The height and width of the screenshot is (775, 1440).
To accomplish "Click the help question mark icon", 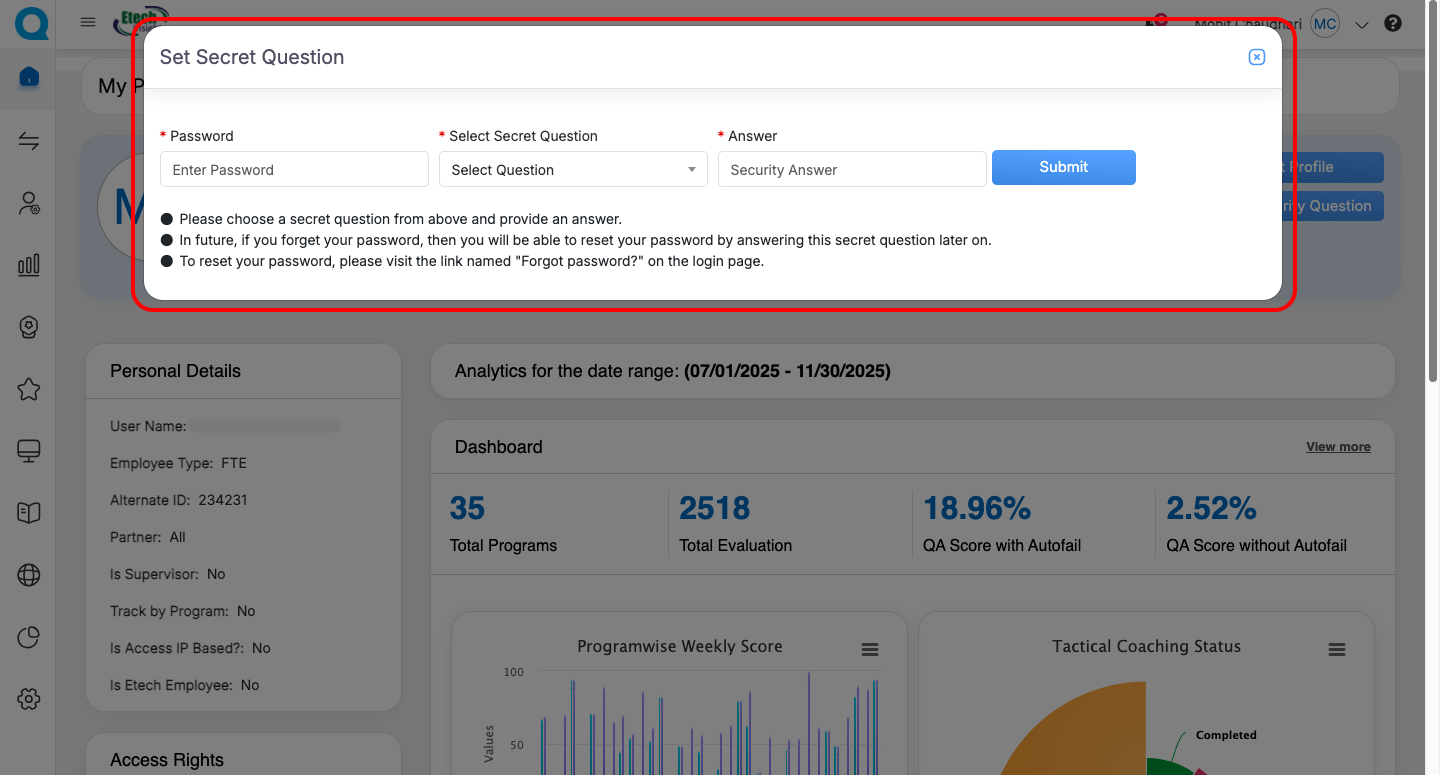I will click(x=1393, y=23).
